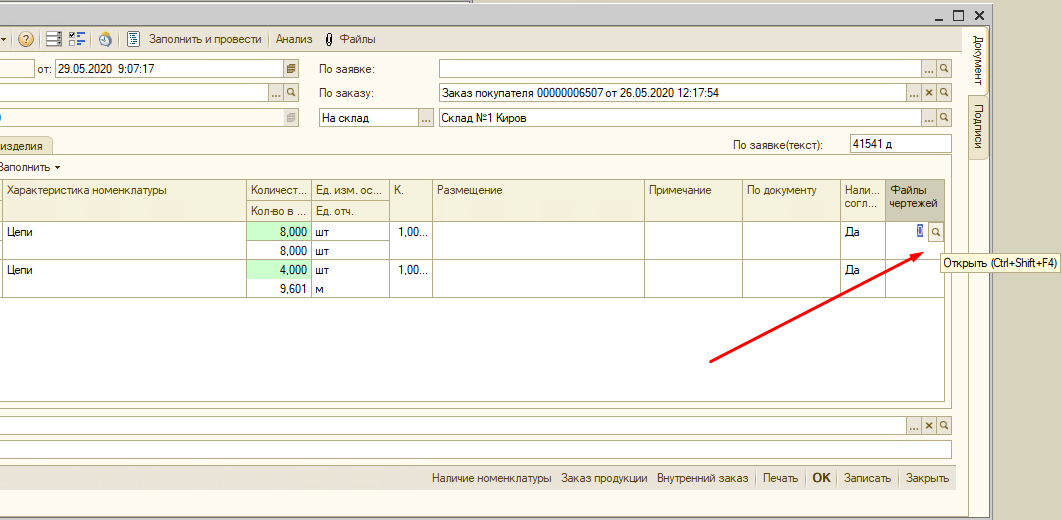Viewport: 1062px width, 520px height.
Task: Click the На склад type field
Action: [369, 118]
